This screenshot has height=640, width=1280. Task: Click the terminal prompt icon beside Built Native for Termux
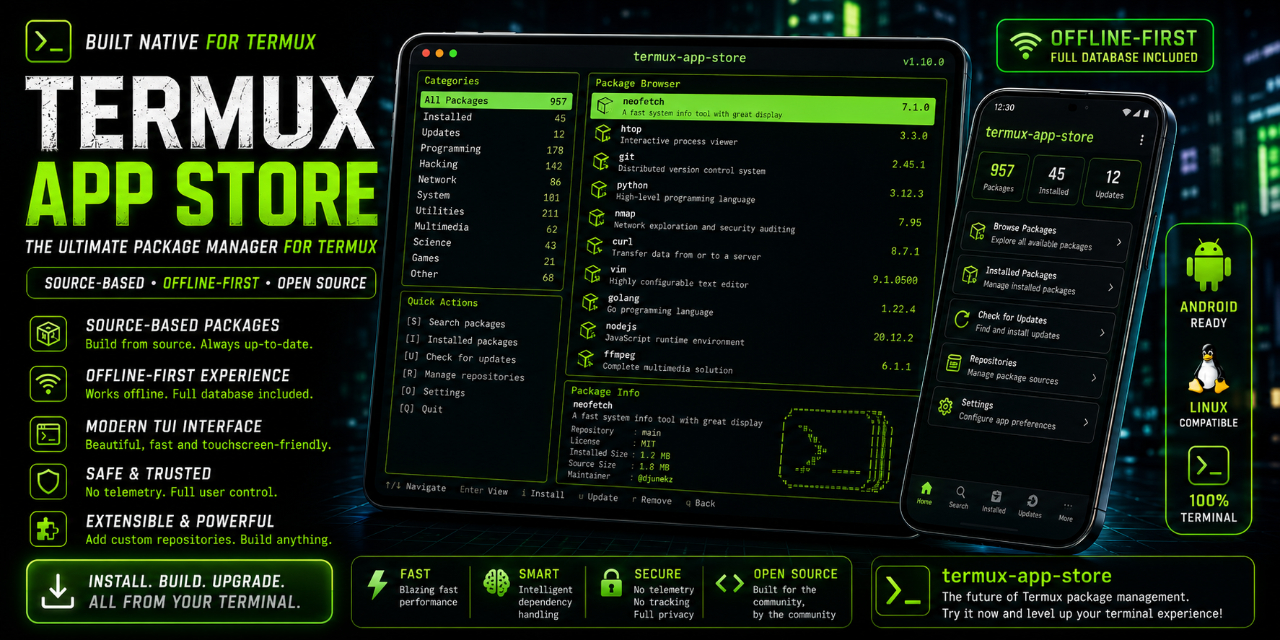(x=48, y=41)
